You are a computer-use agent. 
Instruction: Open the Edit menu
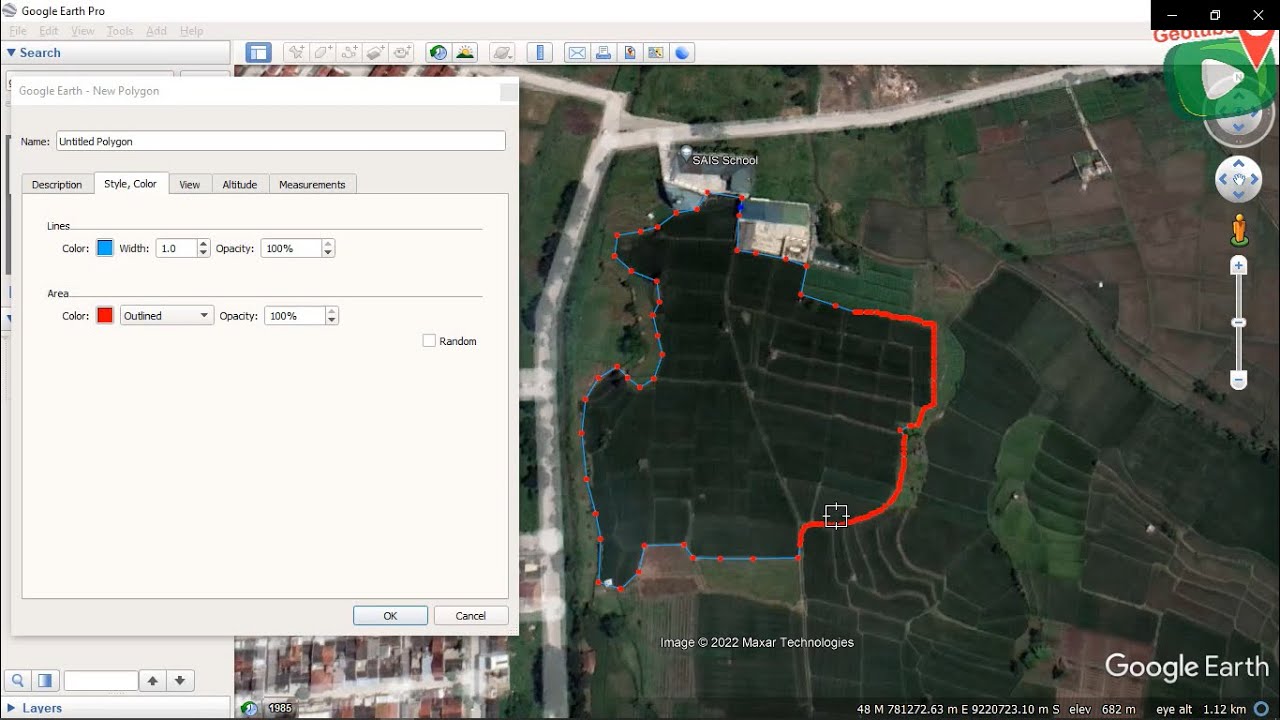[48, 31]
